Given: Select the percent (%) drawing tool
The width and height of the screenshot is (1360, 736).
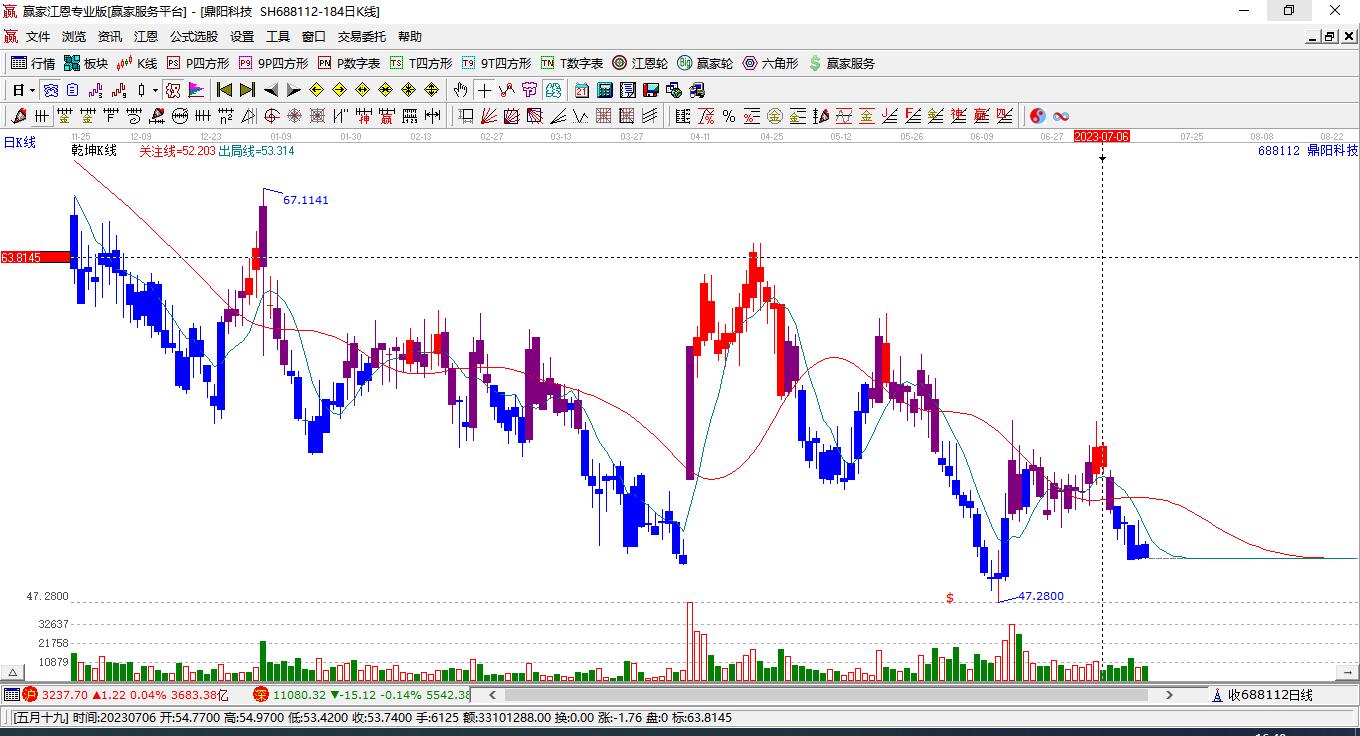Looking at the screenshot, I should tap(729, 116).
